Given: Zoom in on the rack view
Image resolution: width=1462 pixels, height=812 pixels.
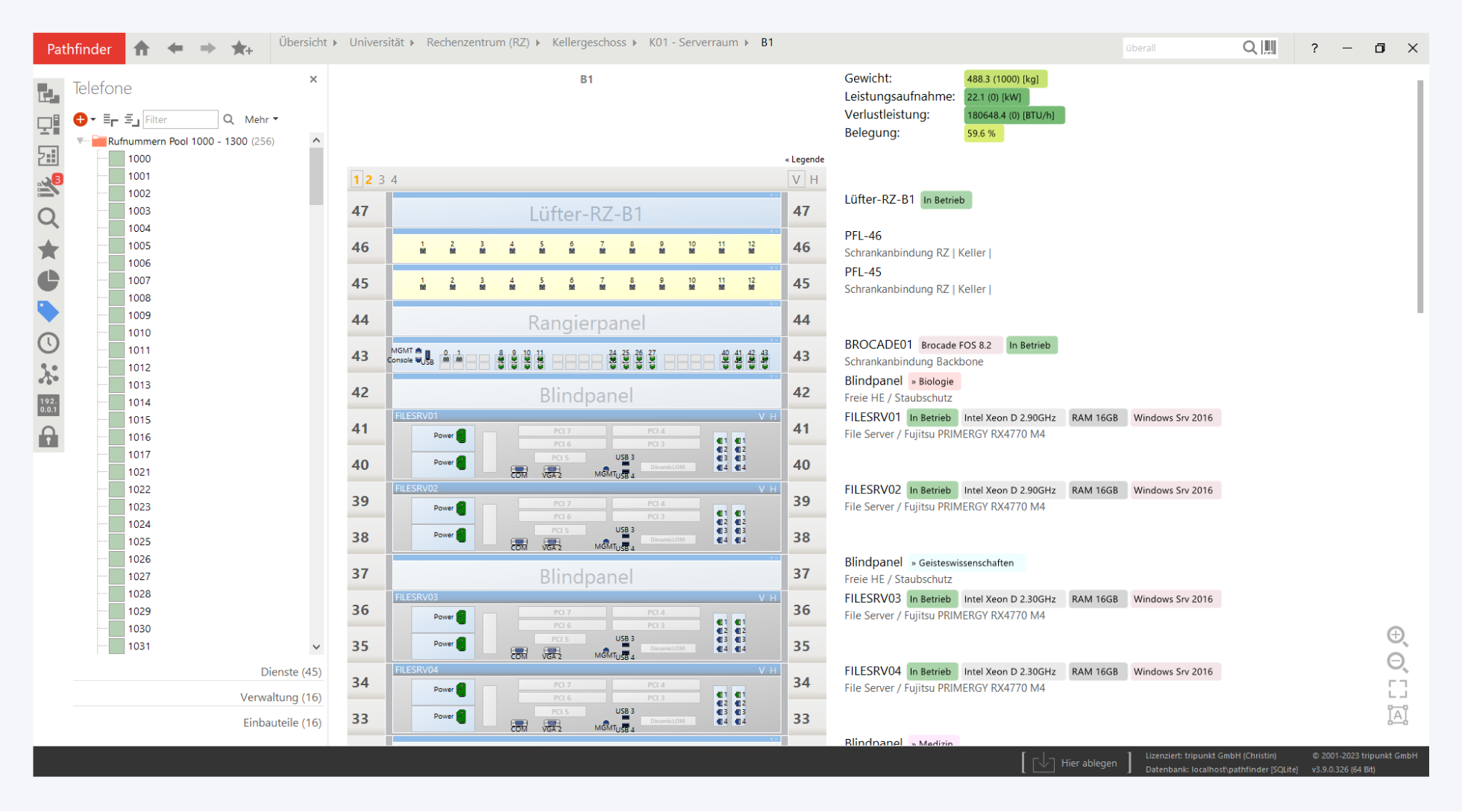Looking at the screenshot, I should click(1396, 635).
